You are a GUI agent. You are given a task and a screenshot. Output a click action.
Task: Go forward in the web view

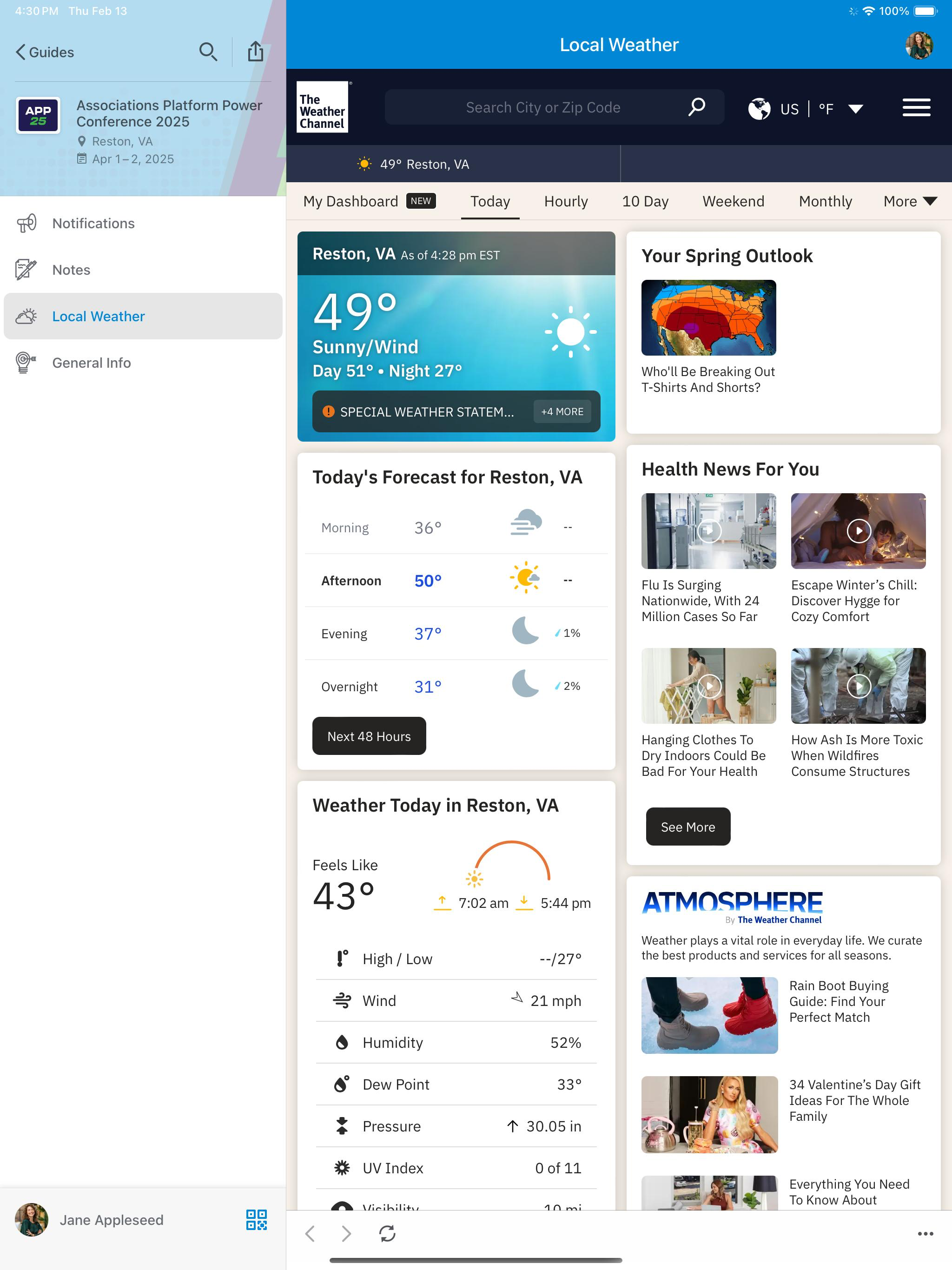(346, 1234)
